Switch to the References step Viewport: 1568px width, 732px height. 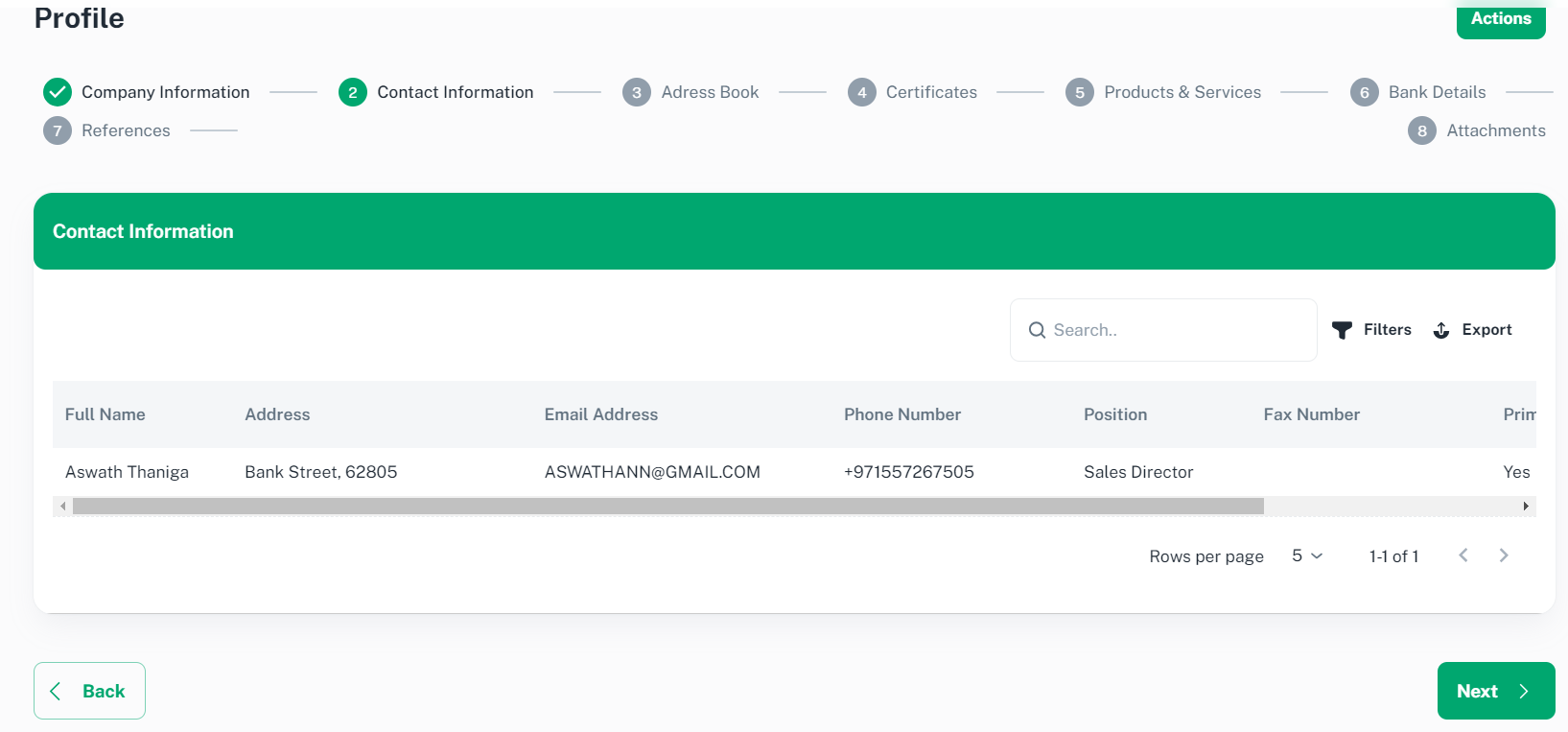[x=125, y=130]
